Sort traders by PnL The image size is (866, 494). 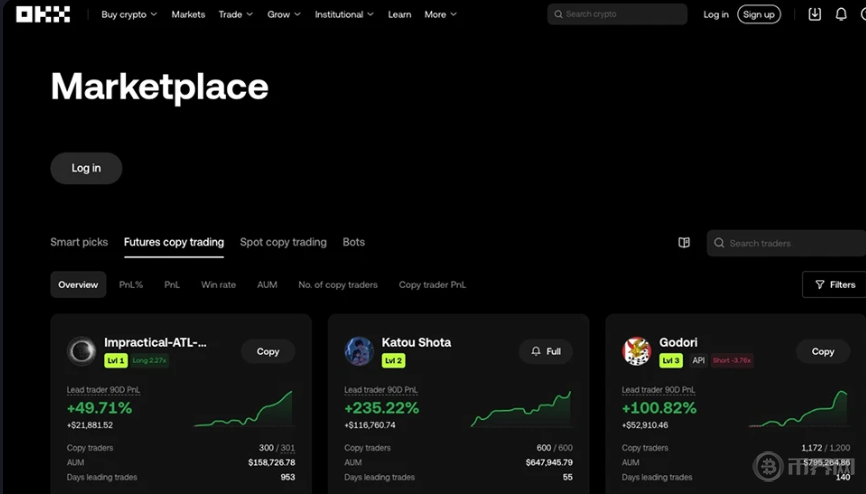tap(172, 285)
